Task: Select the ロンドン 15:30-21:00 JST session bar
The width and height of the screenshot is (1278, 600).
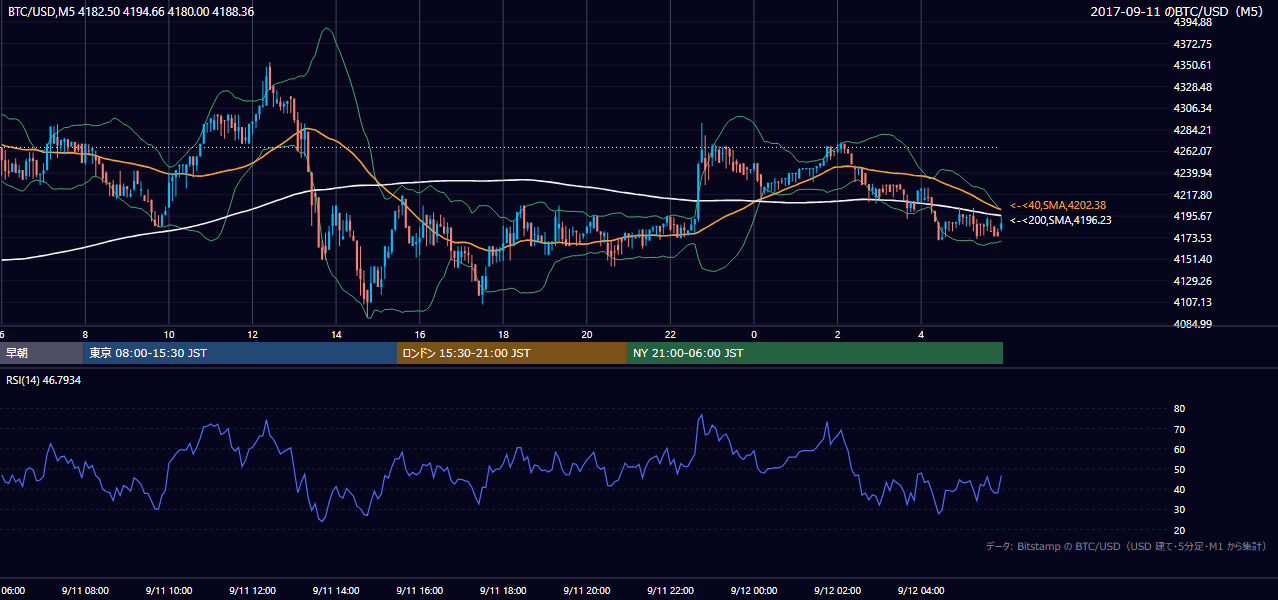Action: point(512,353)
